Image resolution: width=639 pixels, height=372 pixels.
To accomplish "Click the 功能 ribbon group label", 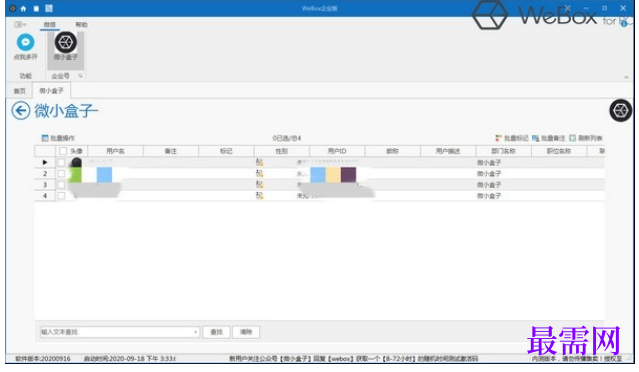I will pyautogui.click(x=25, y=76).
